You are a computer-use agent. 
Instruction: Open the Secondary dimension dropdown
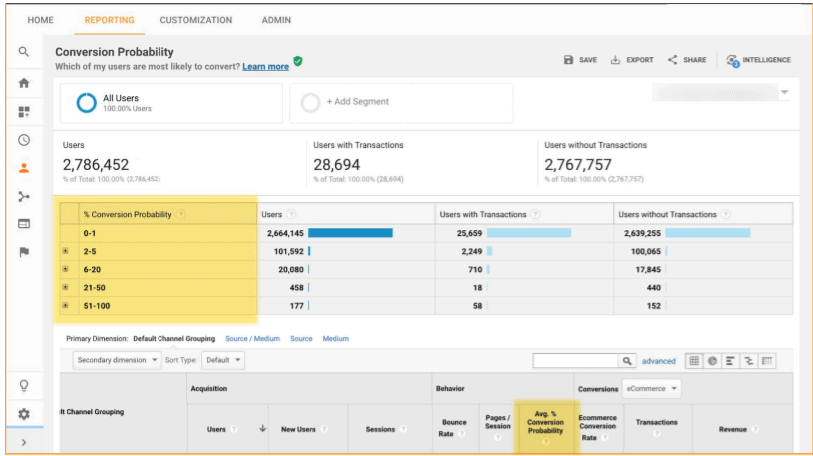coord(114,360)
